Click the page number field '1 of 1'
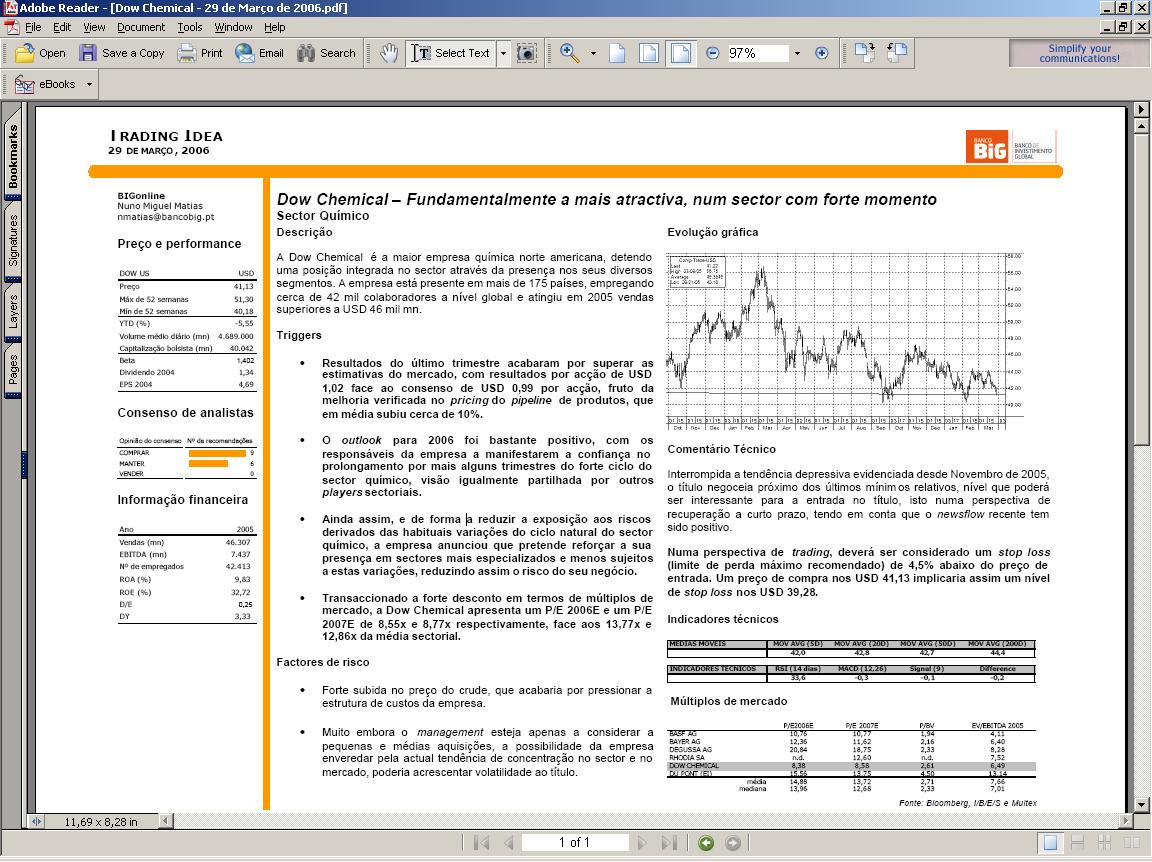Viewport: 1152px width, 862px height. click(575, 843)
